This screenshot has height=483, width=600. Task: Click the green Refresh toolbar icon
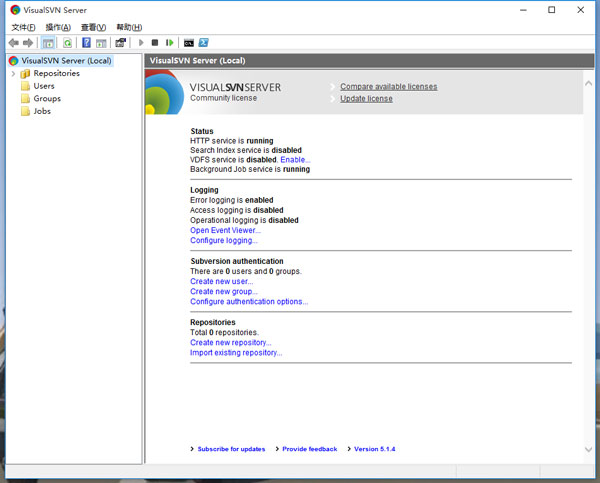pyautogui.click(x=67, y=43)
